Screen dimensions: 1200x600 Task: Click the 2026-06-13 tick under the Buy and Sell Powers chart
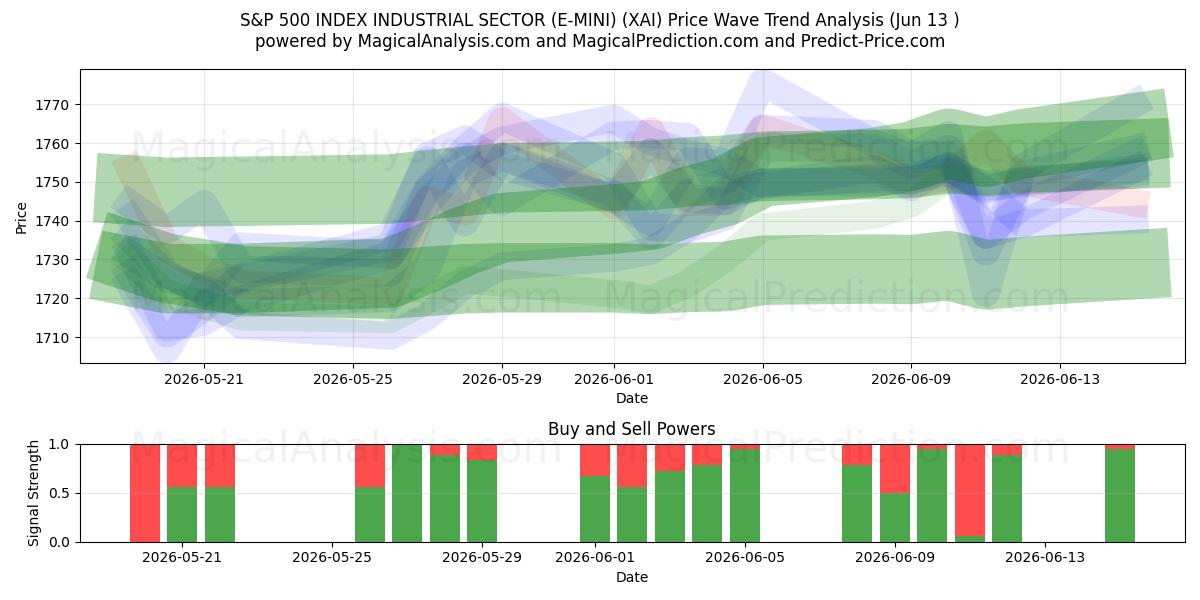1045,558
